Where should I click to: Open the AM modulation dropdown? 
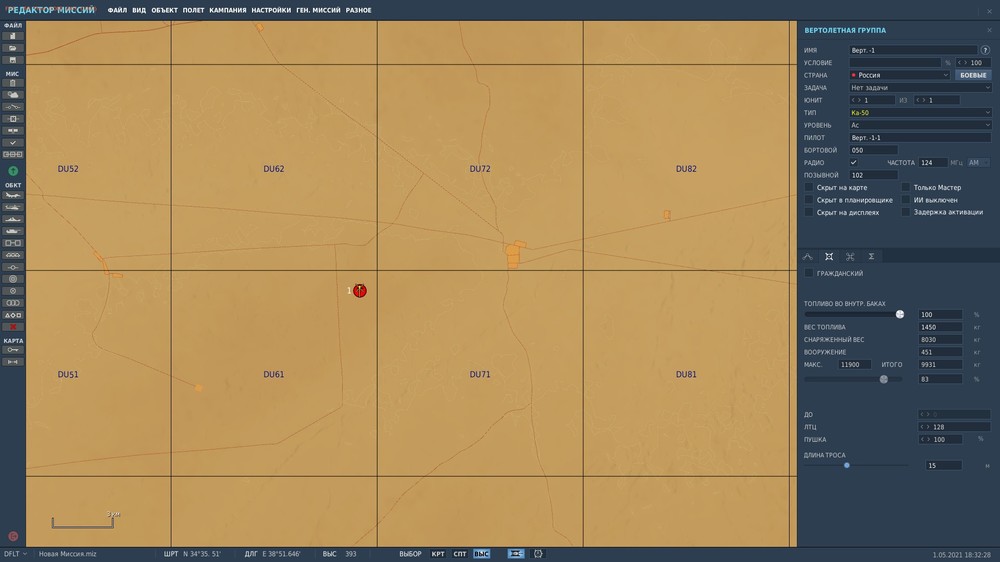click(978, 163)
